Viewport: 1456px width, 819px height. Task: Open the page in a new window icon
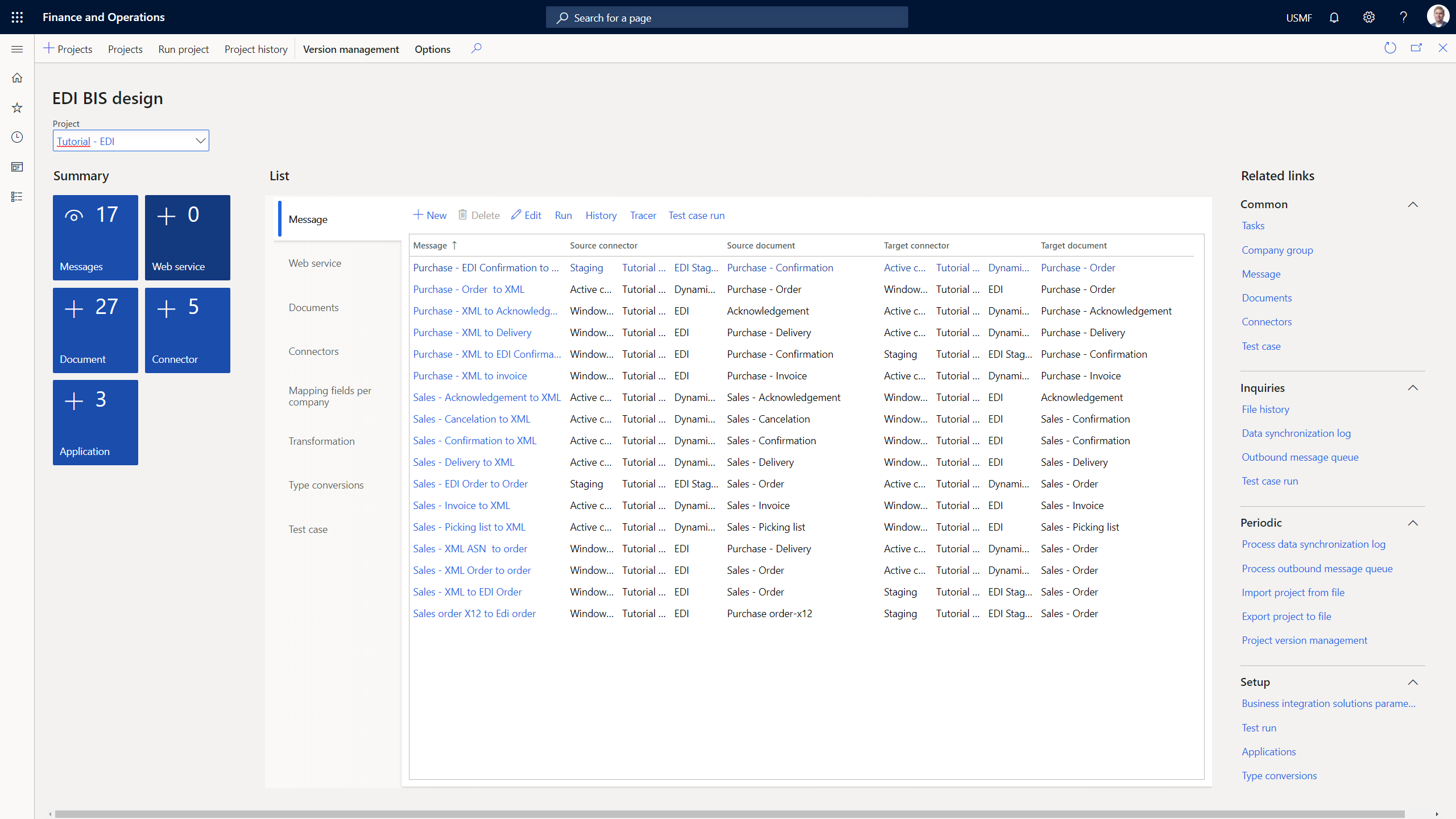(1417, 48)
